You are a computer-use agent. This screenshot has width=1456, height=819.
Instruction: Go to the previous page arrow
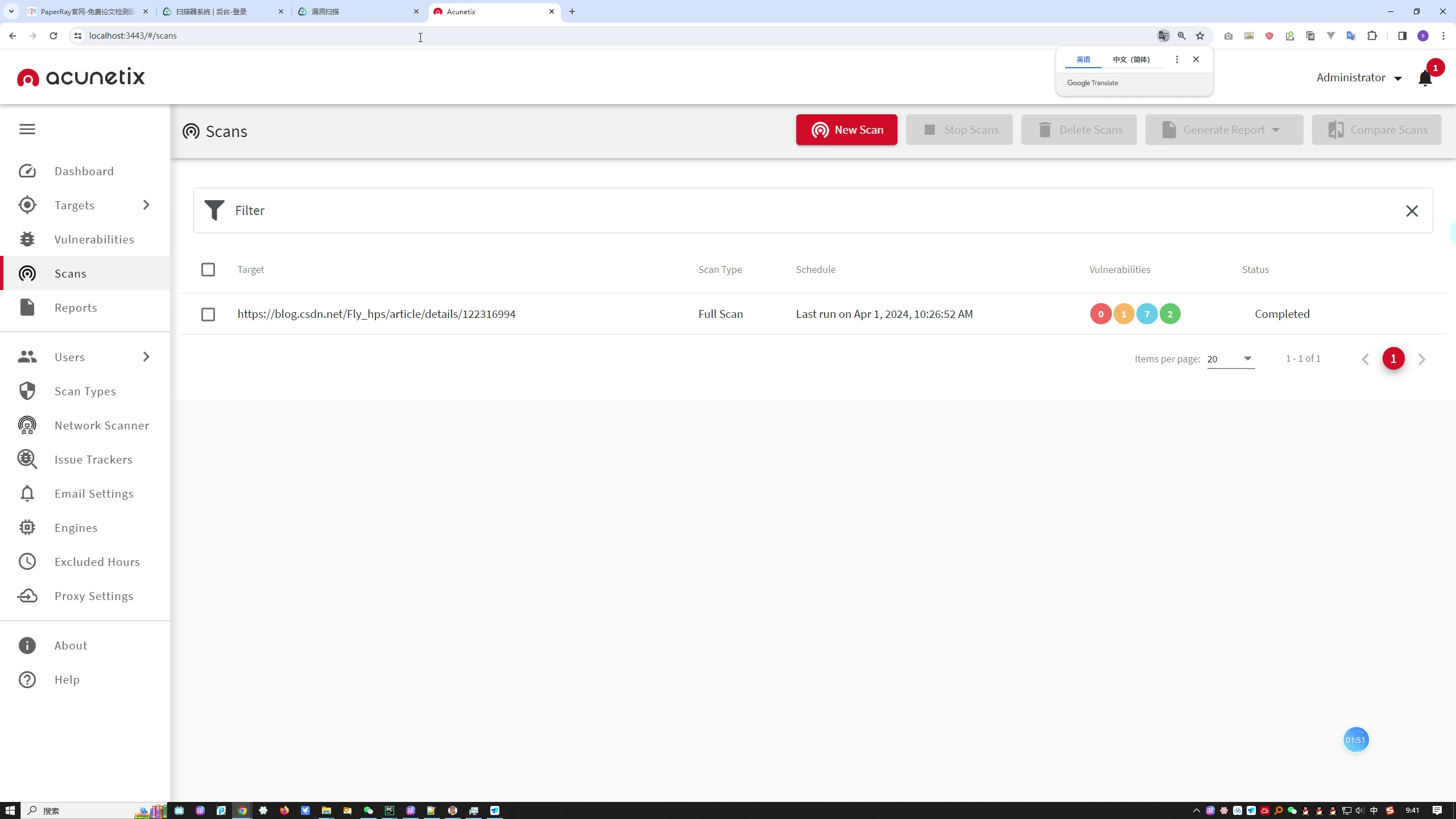[1365, 359]
